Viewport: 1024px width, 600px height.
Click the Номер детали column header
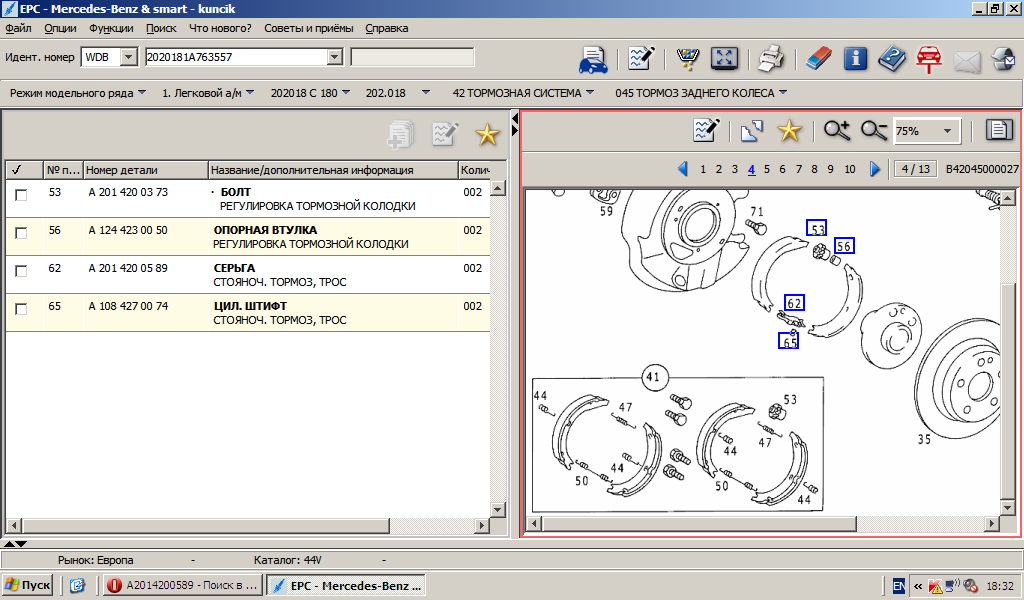[x=146, y=170]
